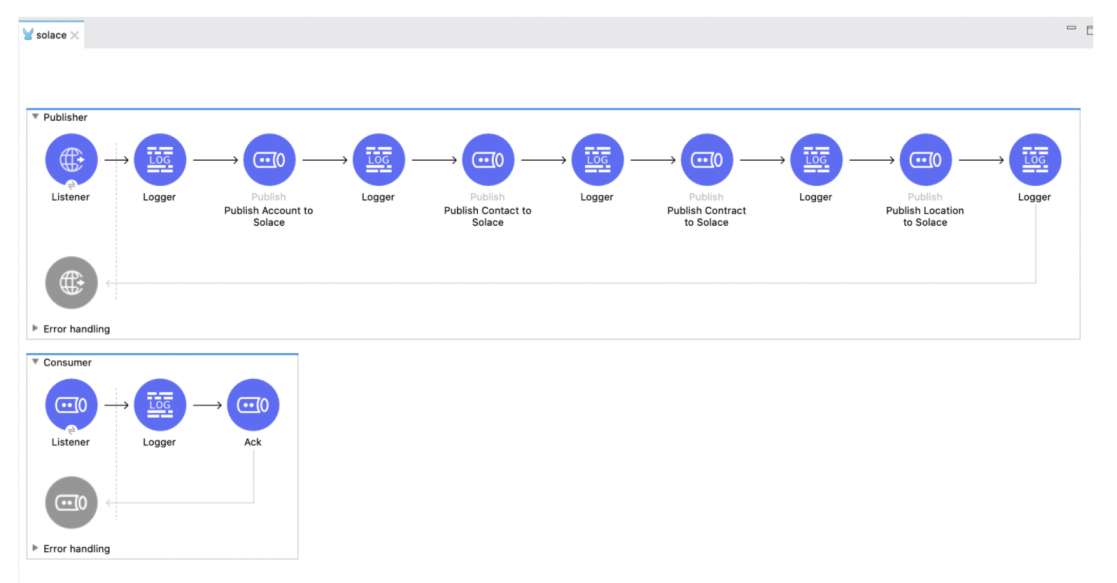Click the gray HTTP response icon in Publisher

point(71,283)
